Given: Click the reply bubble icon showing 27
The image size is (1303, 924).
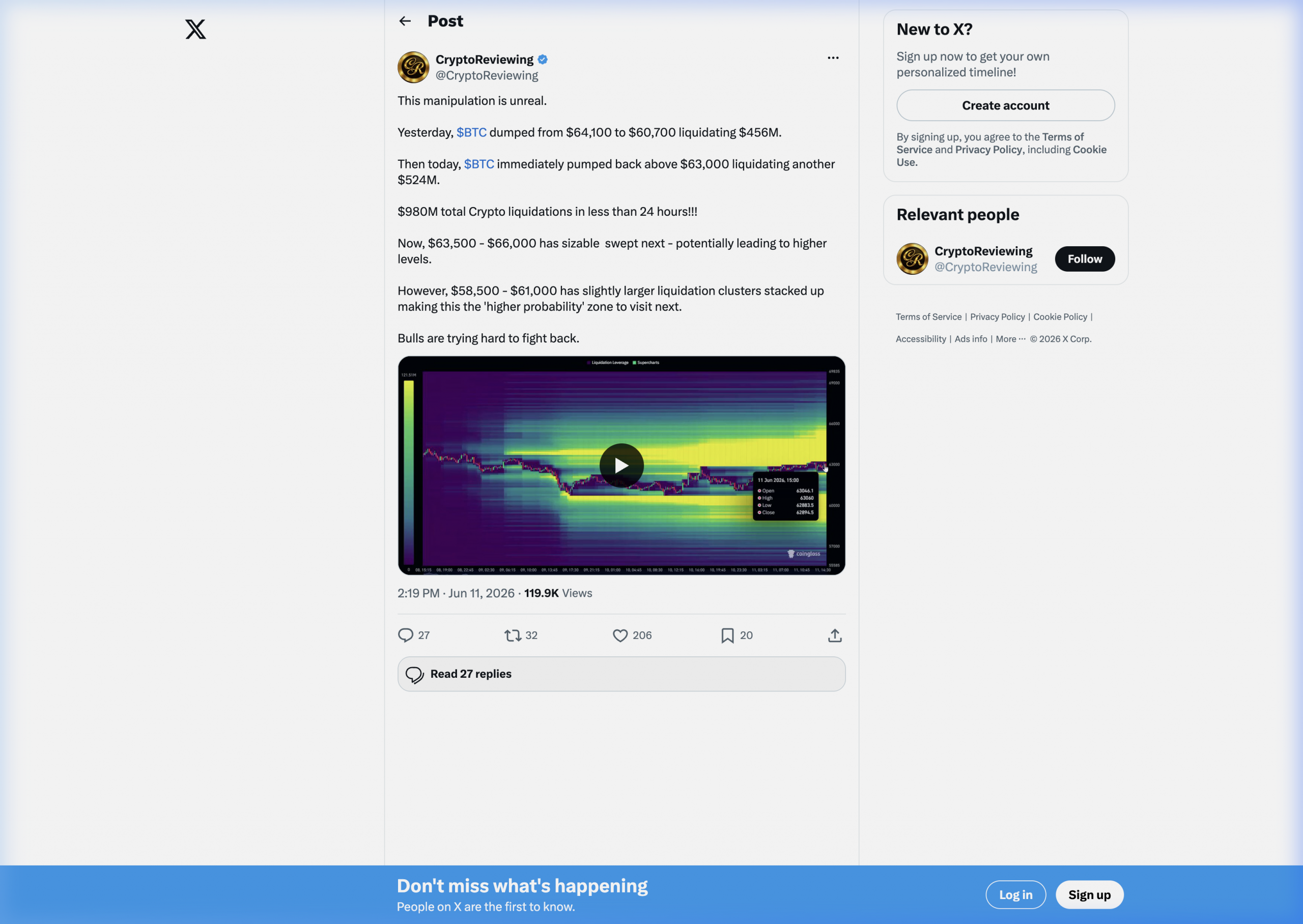Looking at the screenshot, I should pyautogui.click(x=405, y=635).
